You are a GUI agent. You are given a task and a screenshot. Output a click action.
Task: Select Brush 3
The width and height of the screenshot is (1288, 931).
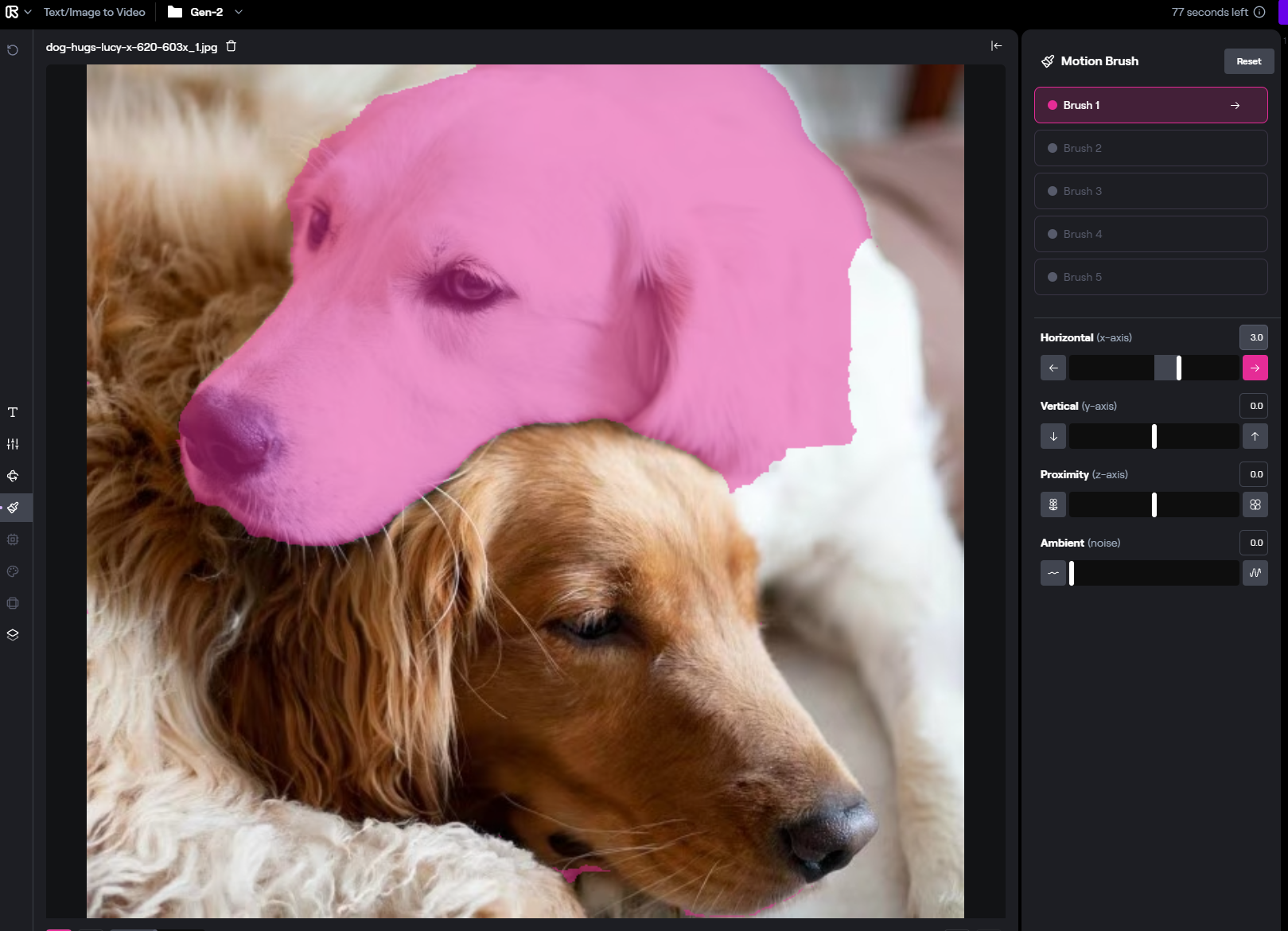1150,191
